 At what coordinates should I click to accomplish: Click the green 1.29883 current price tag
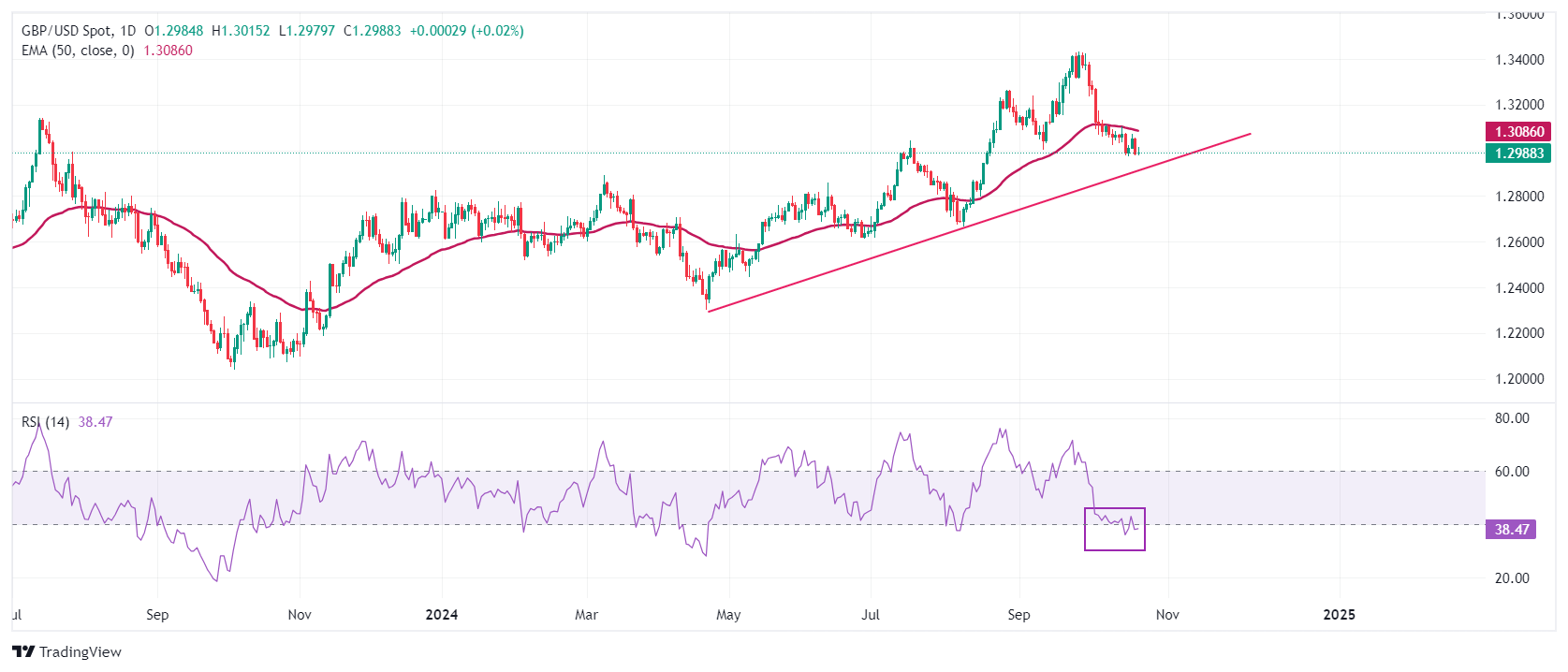[1517, 153]
